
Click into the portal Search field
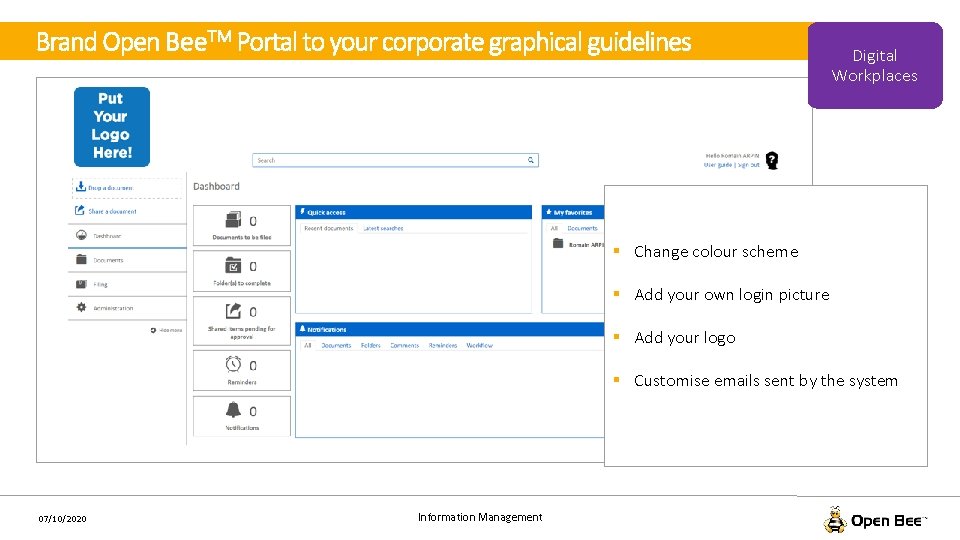(x=395, y=160)
